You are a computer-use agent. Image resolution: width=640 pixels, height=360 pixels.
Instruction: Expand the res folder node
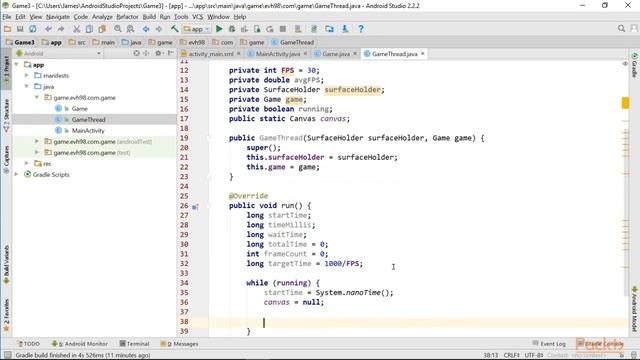tap(27, 163)
